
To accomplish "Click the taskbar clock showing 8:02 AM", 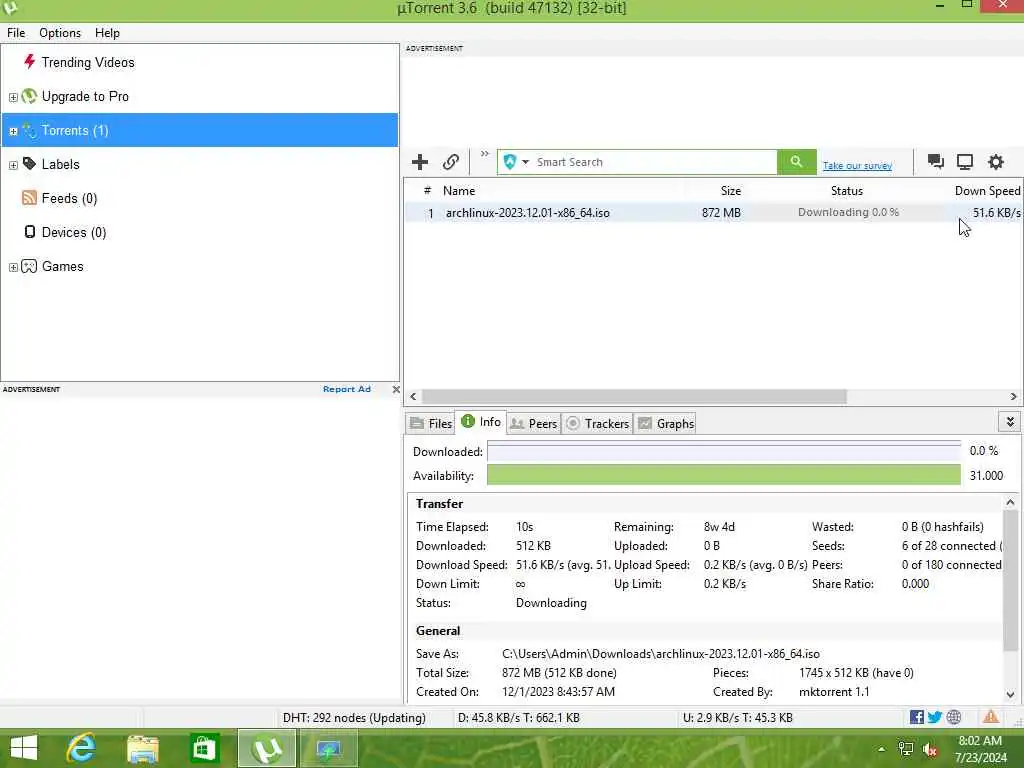I will pyautogui.click(x=980, y=749).
